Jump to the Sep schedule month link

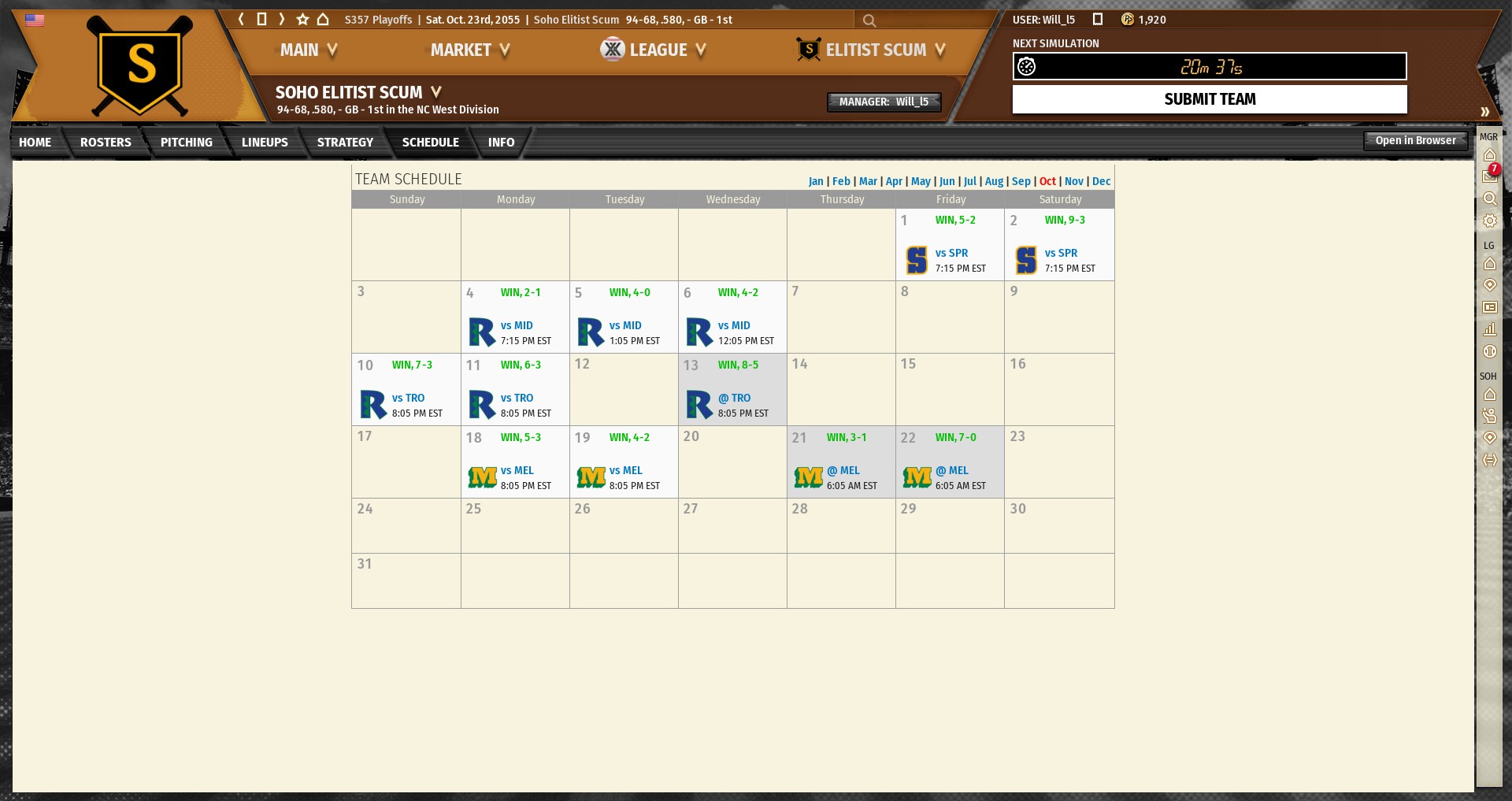pyautogui.click(x=1021, y=181)
